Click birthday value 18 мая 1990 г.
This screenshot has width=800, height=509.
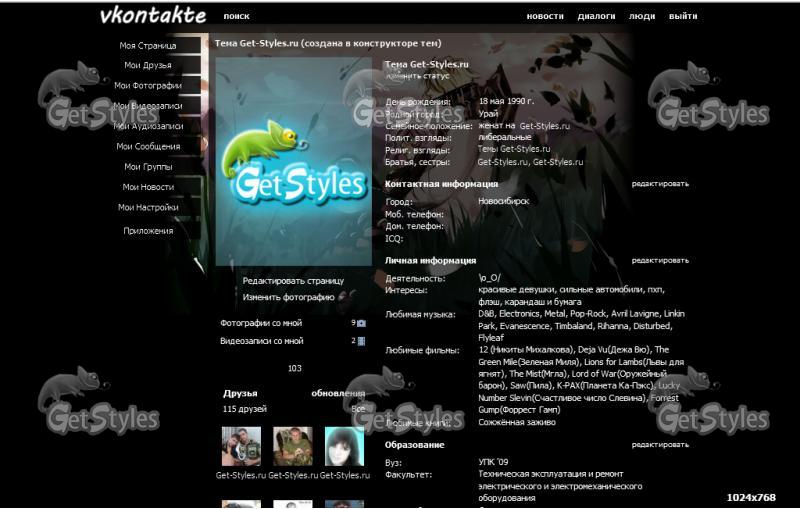tap(506, 101)
